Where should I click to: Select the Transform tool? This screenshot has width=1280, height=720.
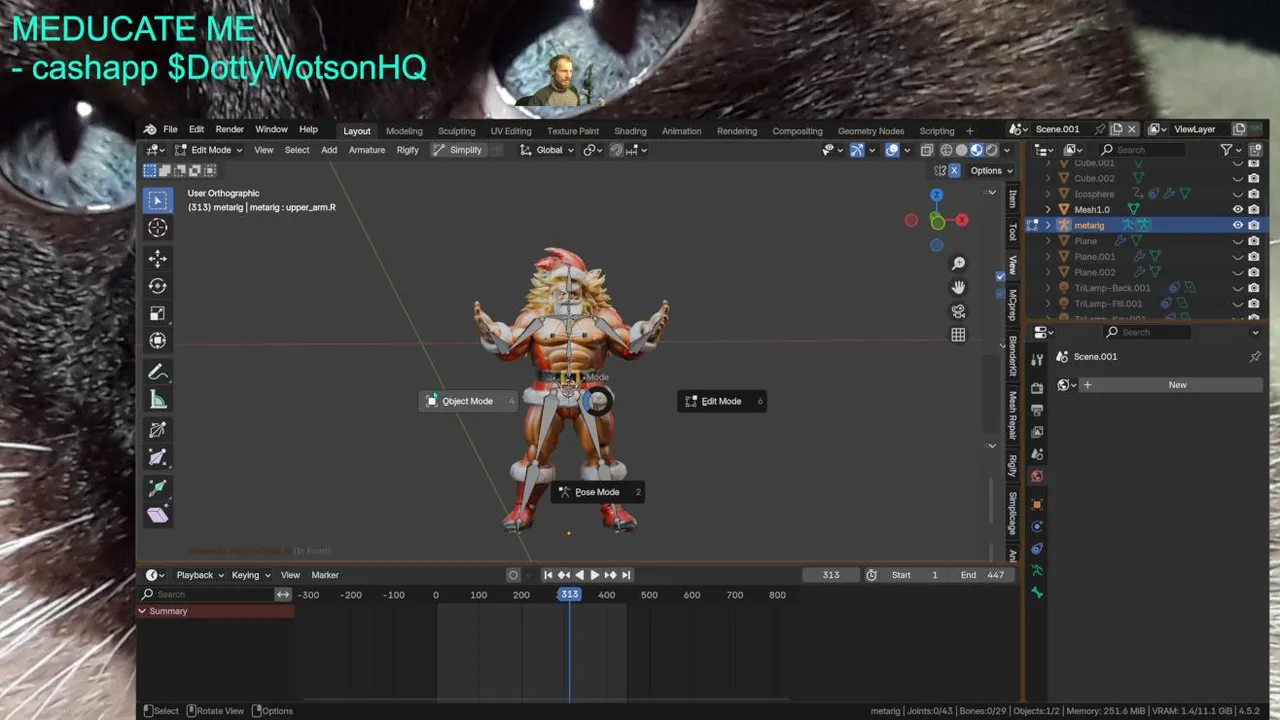tap(157, 340)
